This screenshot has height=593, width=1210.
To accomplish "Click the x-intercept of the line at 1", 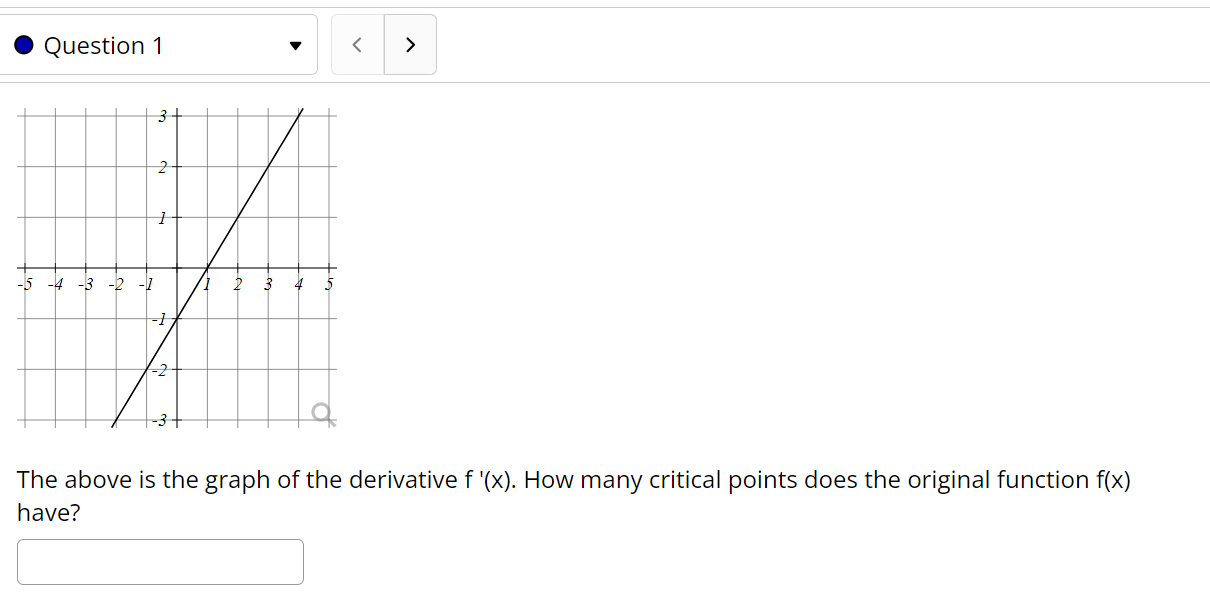I will pos(208,267).
